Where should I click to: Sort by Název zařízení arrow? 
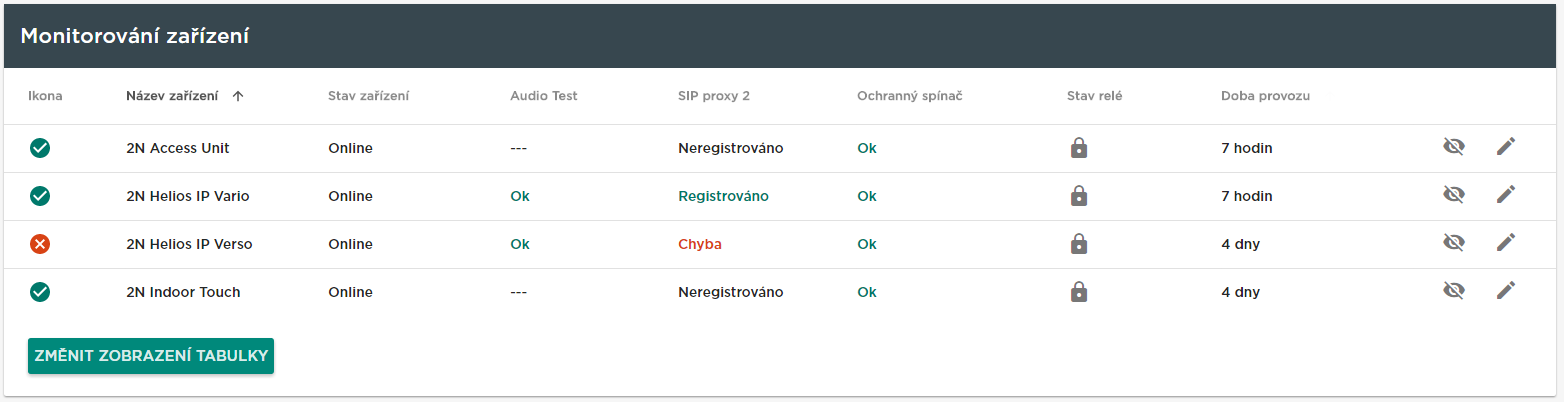click(237, 97)
